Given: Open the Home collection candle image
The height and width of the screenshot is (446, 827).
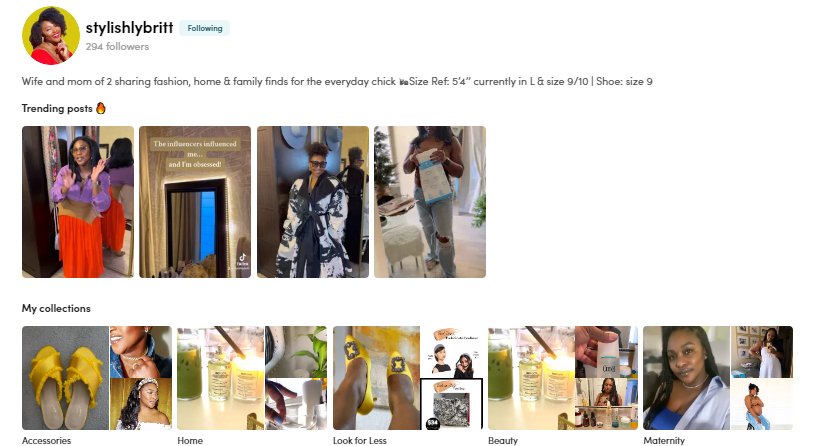Looking at the screenshot, I should [x=220, y=378].
